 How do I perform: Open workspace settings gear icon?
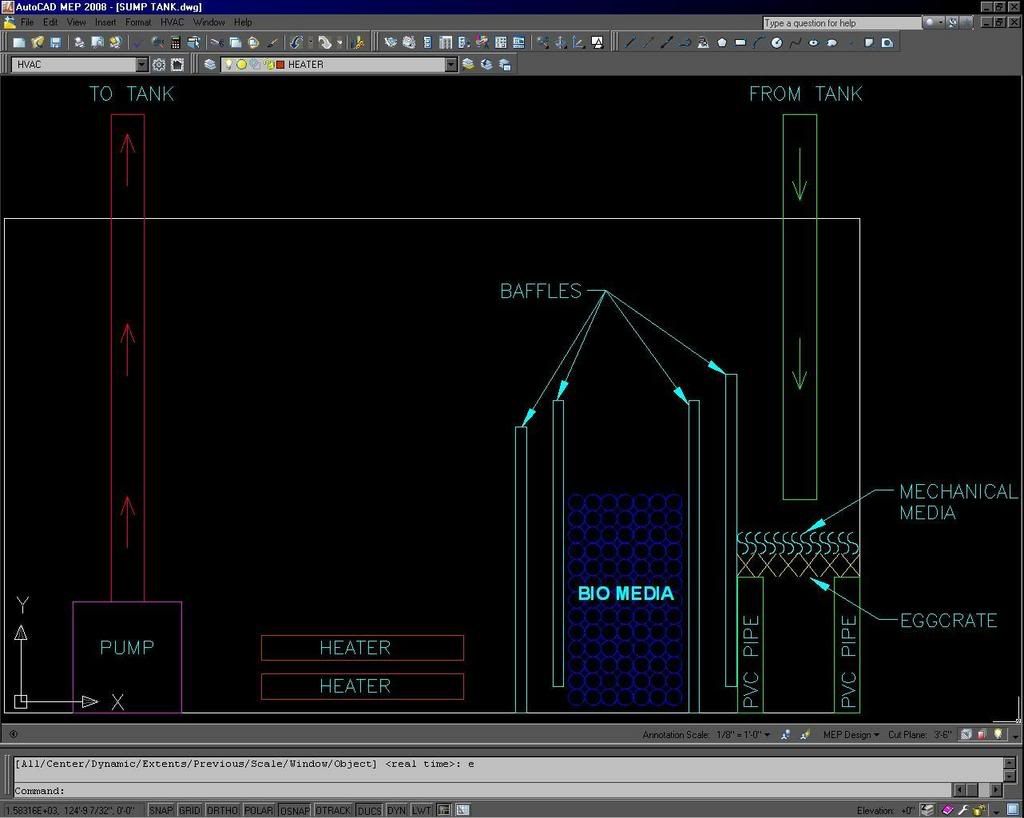(159, 65)
